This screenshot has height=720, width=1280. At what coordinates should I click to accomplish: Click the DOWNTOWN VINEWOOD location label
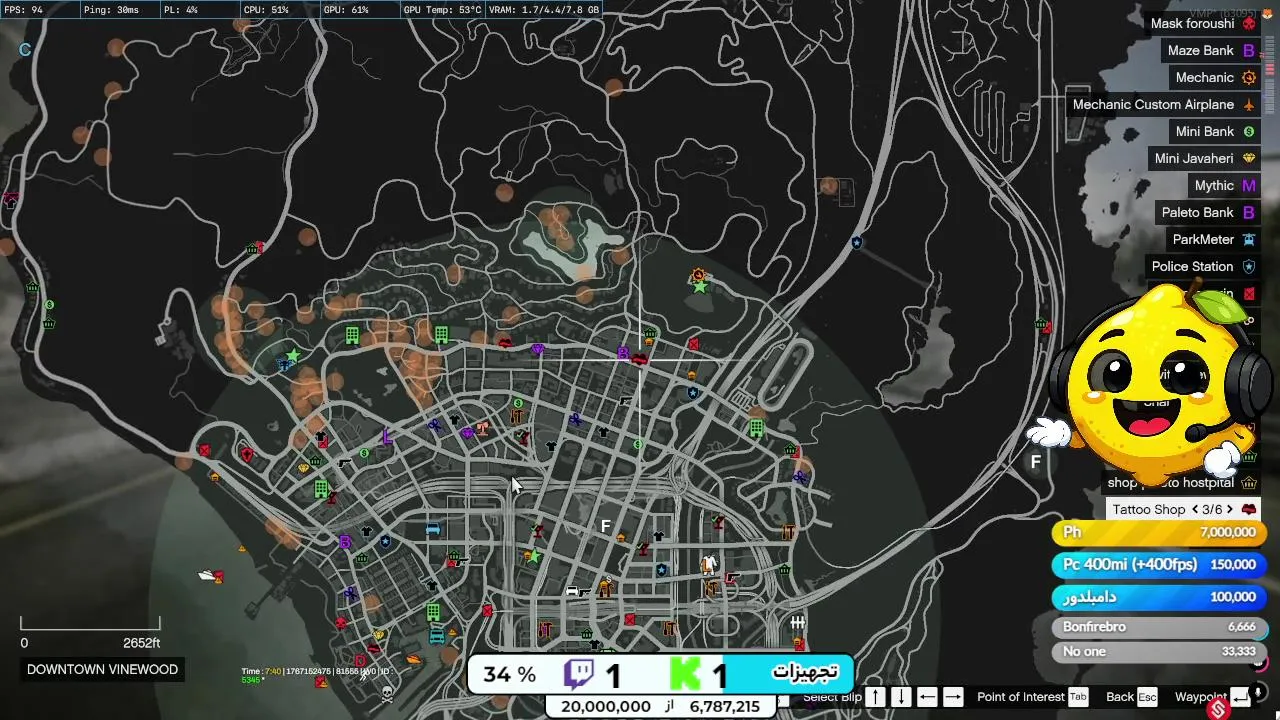(x=102, y=670)
